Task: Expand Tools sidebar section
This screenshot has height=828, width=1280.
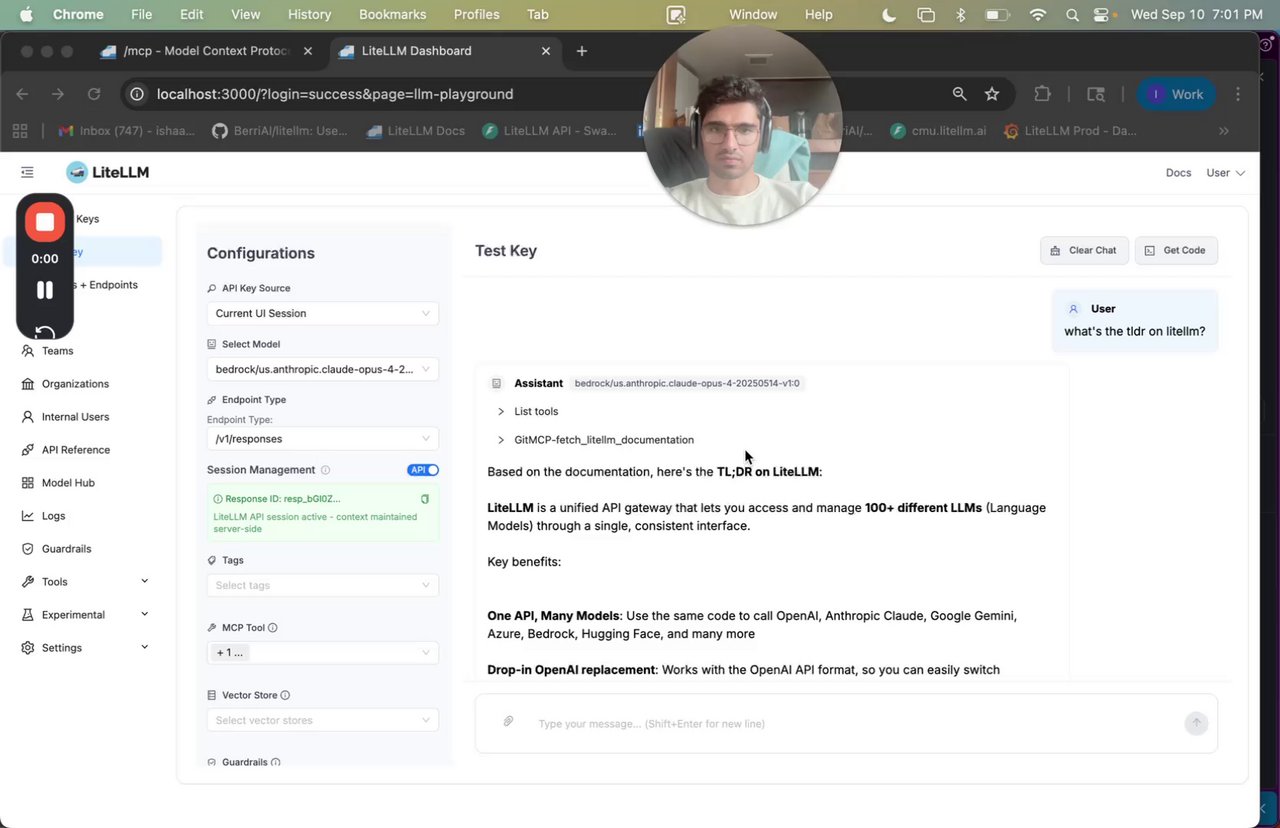Action: (85, 582)
